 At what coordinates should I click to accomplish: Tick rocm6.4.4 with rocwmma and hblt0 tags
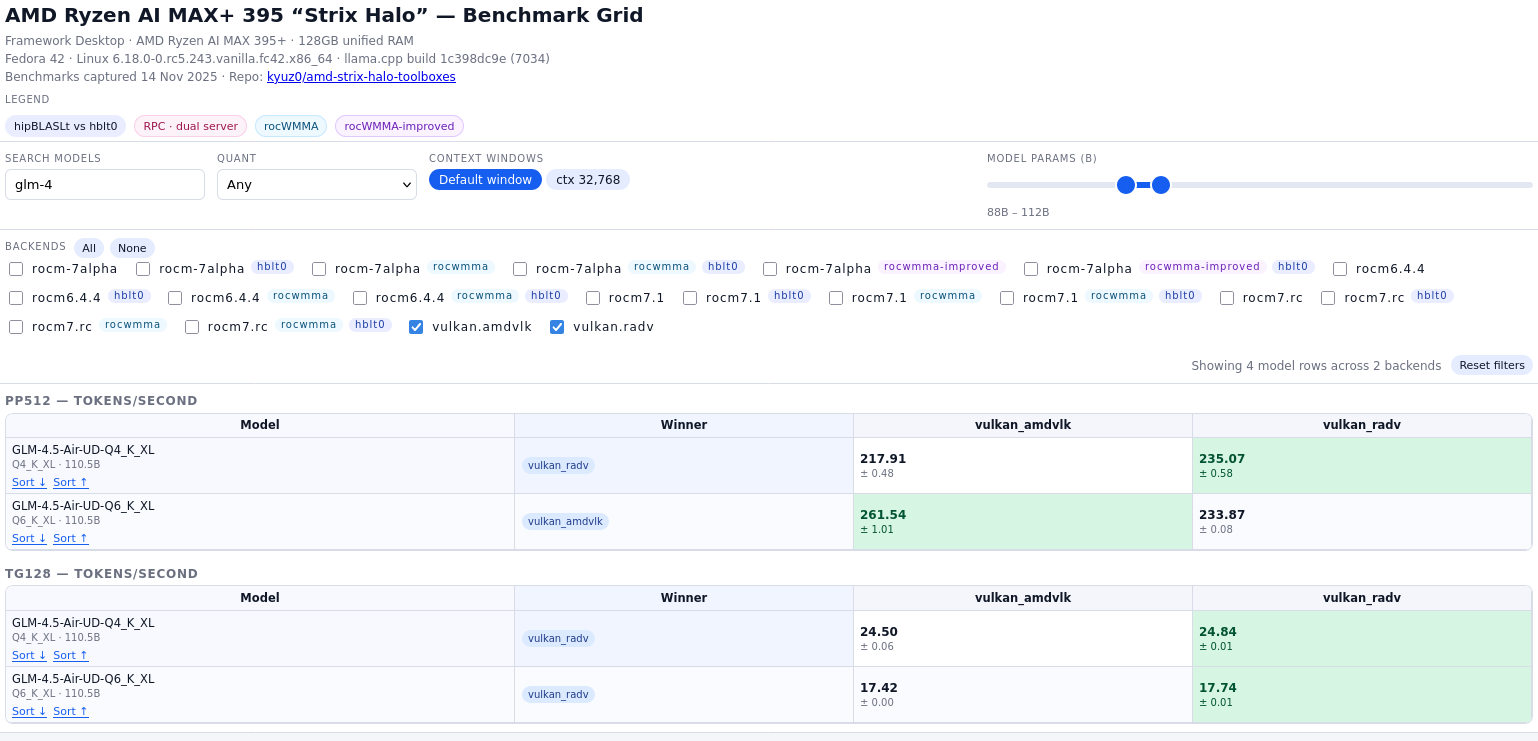(360, 298)
